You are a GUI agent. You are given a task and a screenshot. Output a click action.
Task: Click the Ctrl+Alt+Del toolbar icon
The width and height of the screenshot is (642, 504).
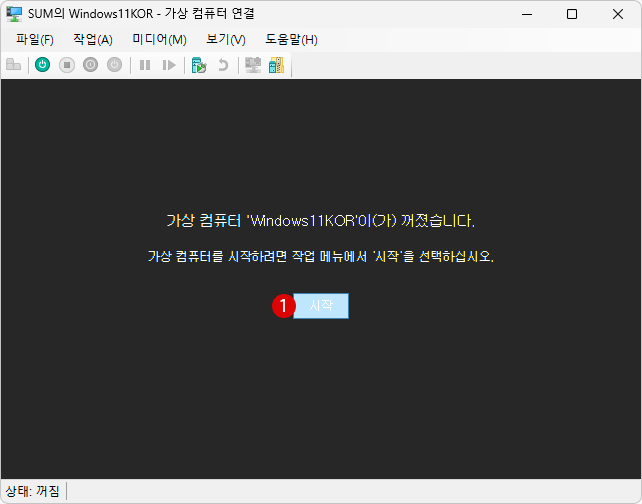click(x=14, y=65)
